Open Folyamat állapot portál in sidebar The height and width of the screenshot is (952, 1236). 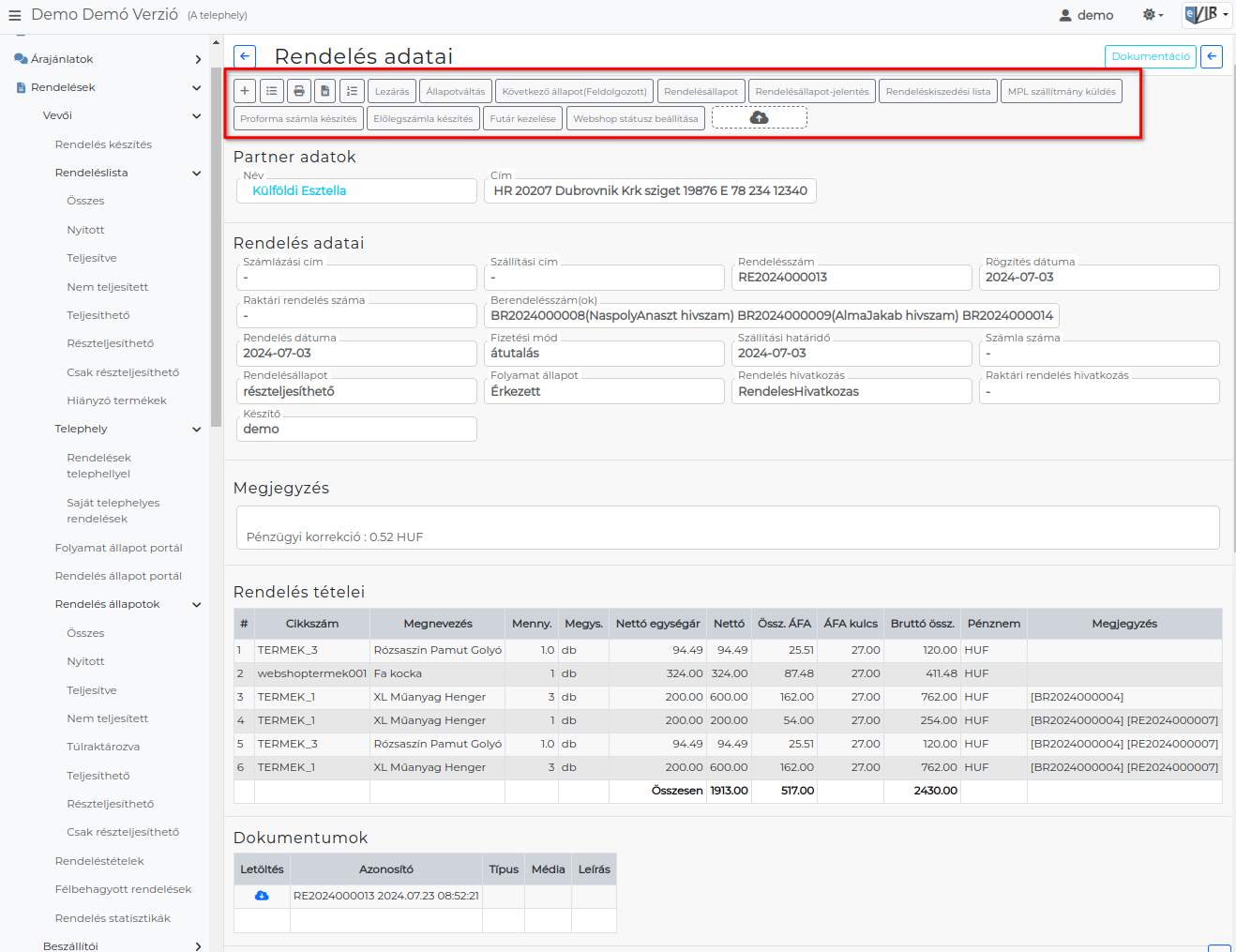click(118, 548)
